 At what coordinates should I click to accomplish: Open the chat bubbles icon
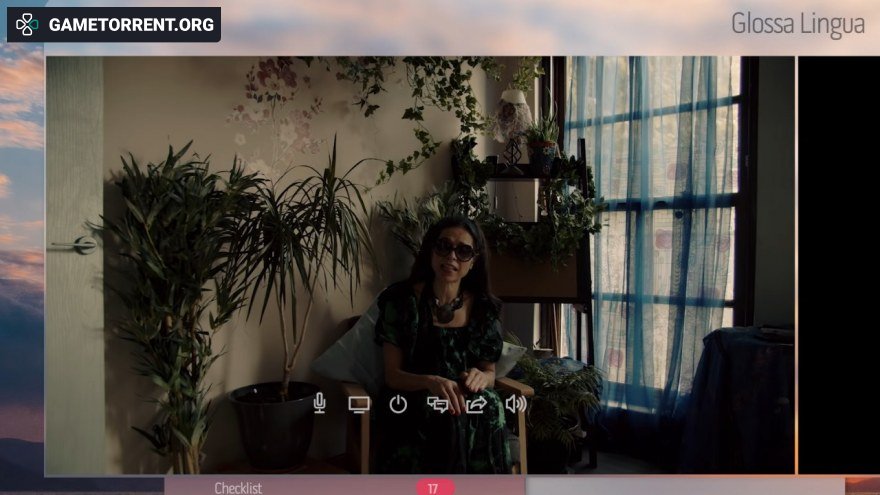[437, 404]
